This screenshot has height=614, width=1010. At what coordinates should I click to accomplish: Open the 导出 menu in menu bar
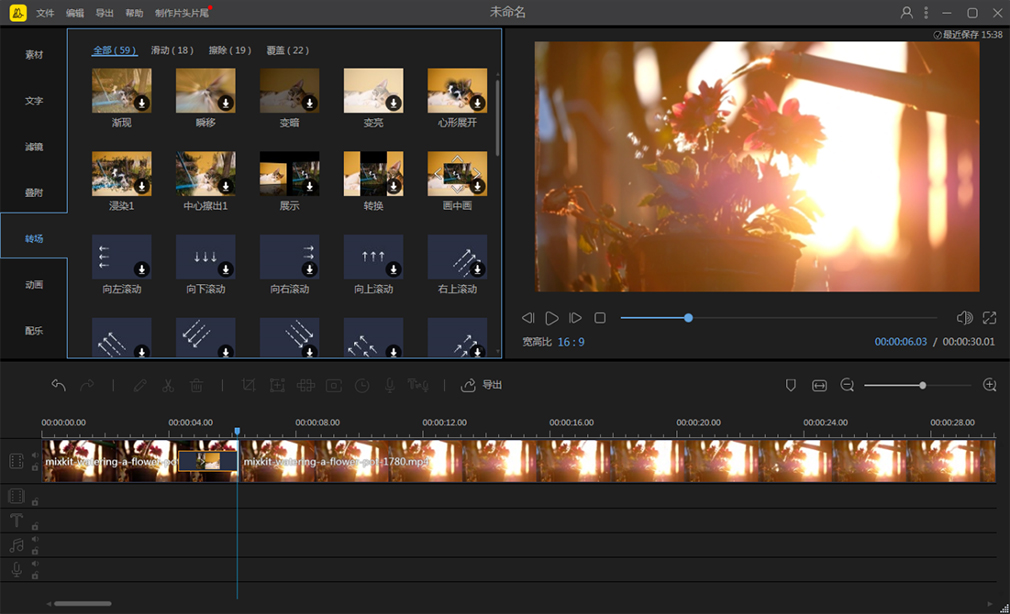[104, 13]
